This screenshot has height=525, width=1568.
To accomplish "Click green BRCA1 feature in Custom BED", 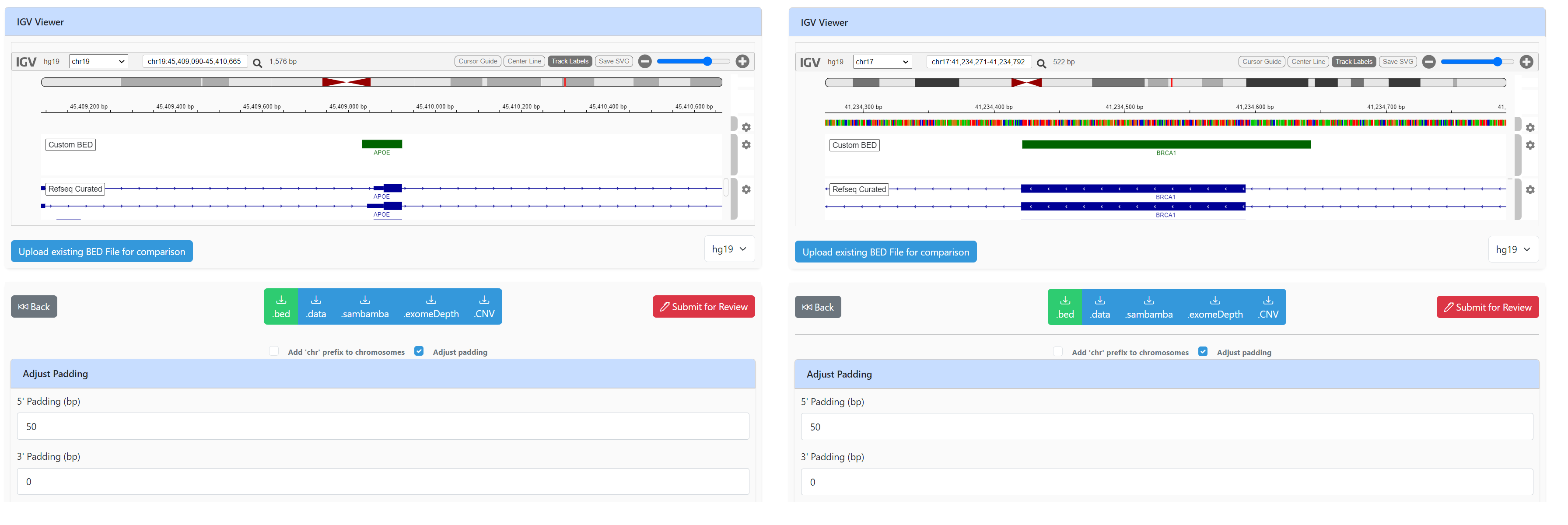I will [x=1166, y=145].
